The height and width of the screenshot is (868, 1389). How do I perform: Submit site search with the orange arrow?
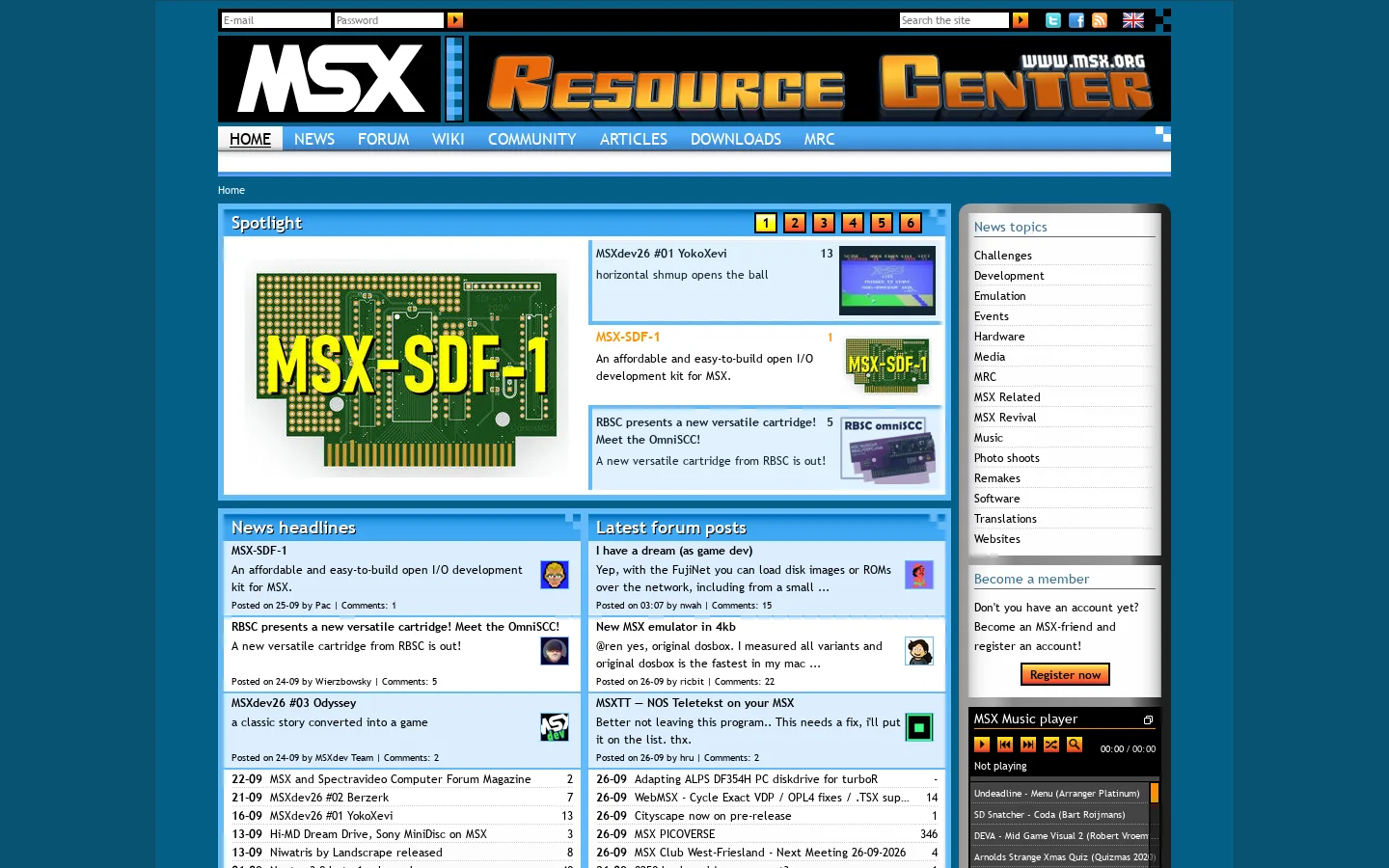point(1021,20)
